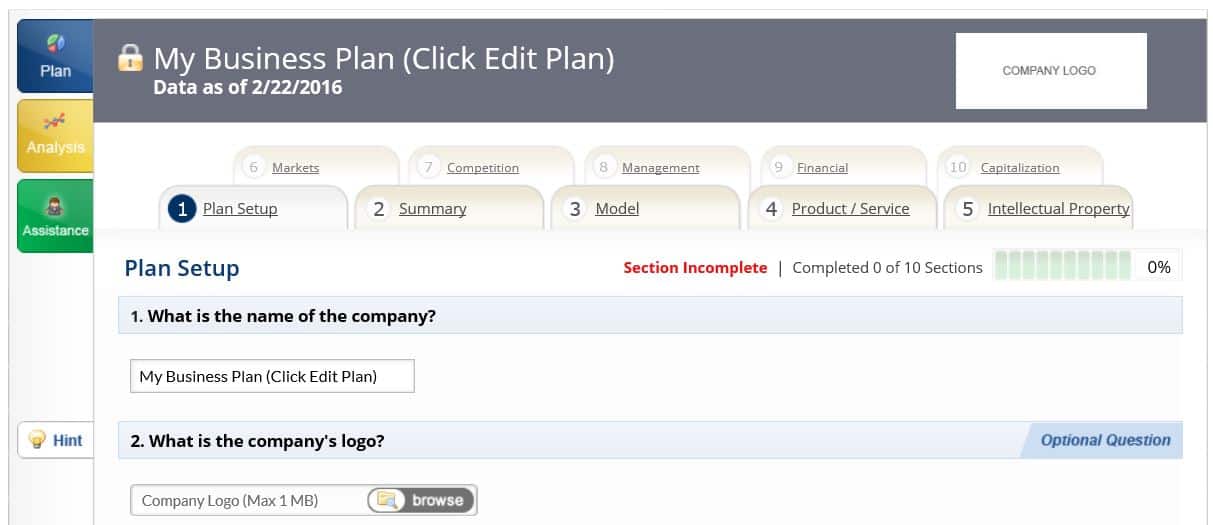The height and width of the screenshot is (525, 1213).
Task: Click the browse folder icon button
Action: pyautogui.click(x=421, y=500)
